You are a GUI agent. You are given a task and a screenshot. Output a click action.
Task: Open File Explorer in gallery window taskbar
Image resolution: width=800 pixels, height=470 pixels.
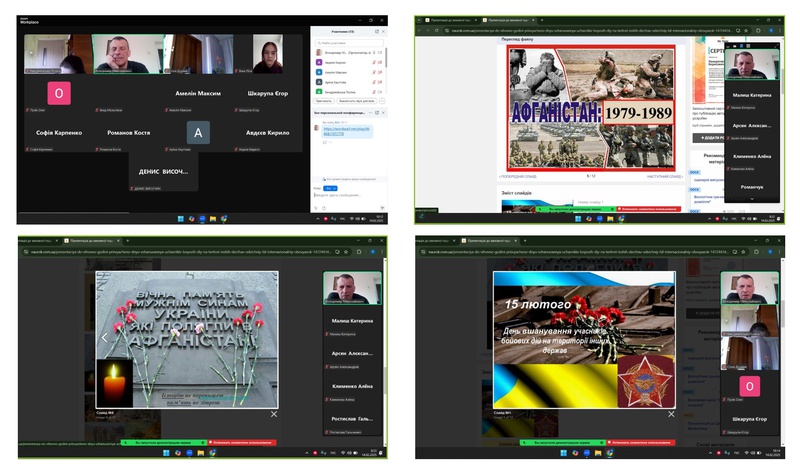tap(213, 218)
